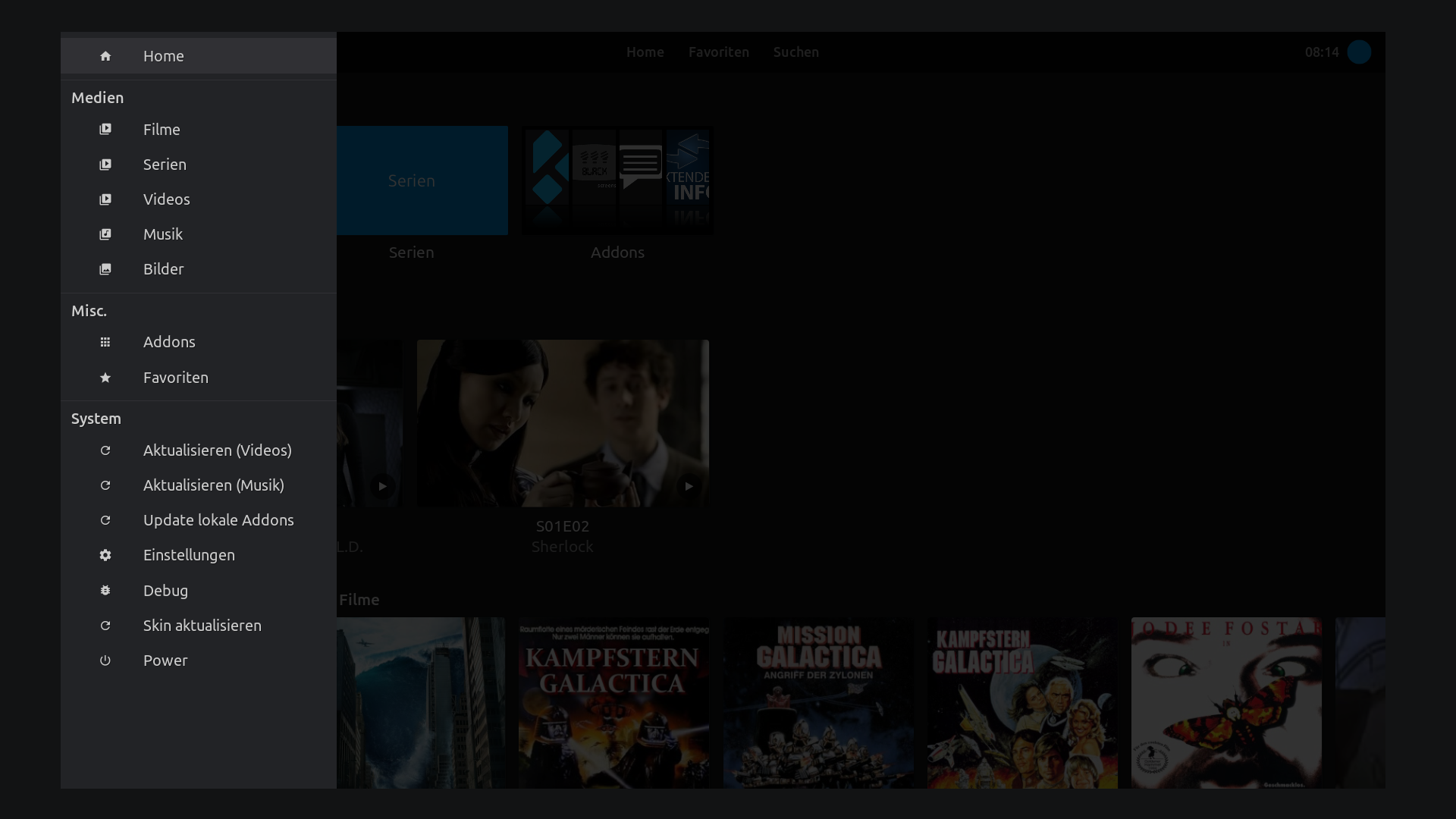Open Jodie Foster moth face poster
This screenshot has height=819, width=1456.
1226,703
